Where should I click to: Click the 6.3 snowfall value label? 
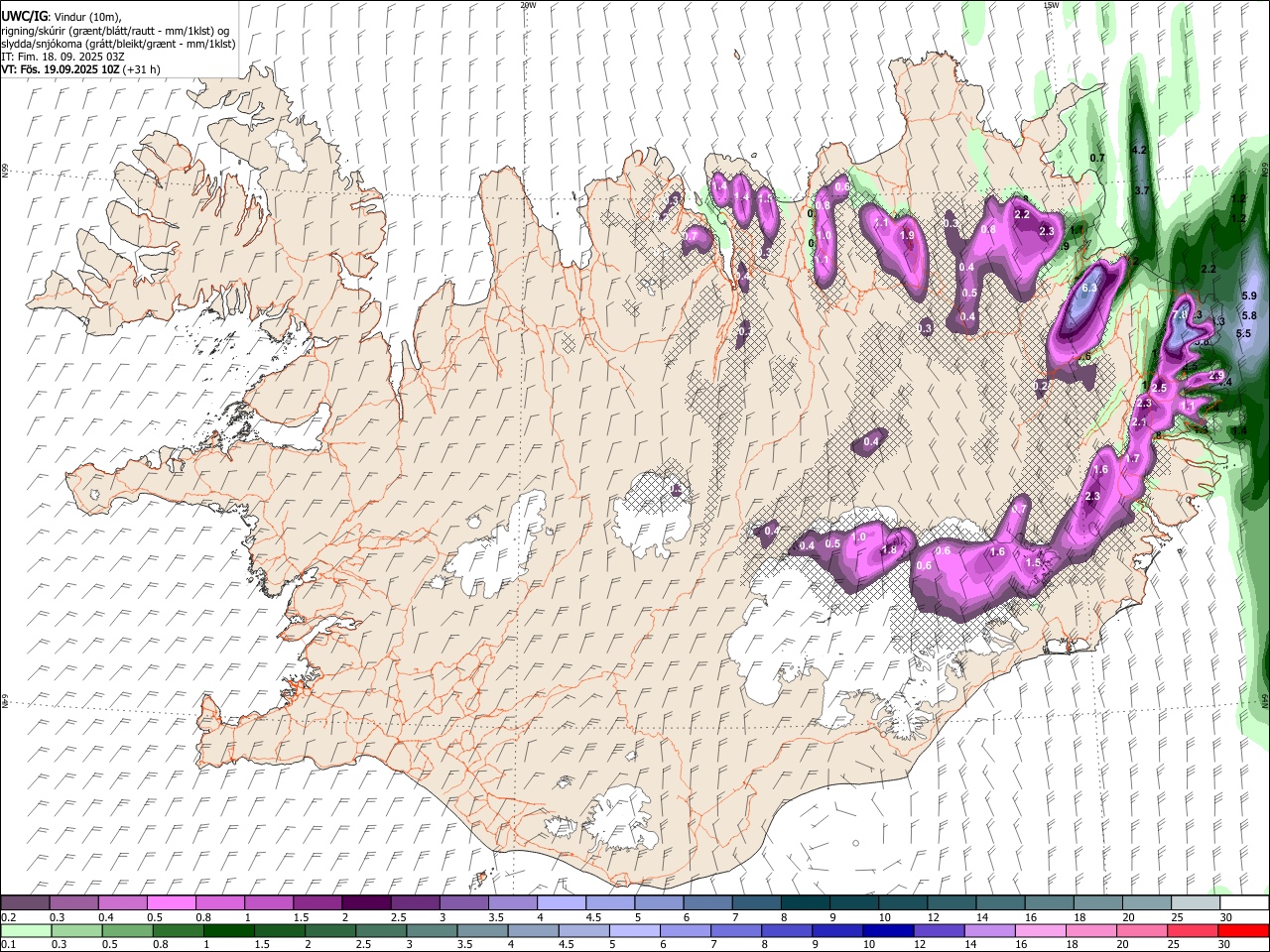1088,289
